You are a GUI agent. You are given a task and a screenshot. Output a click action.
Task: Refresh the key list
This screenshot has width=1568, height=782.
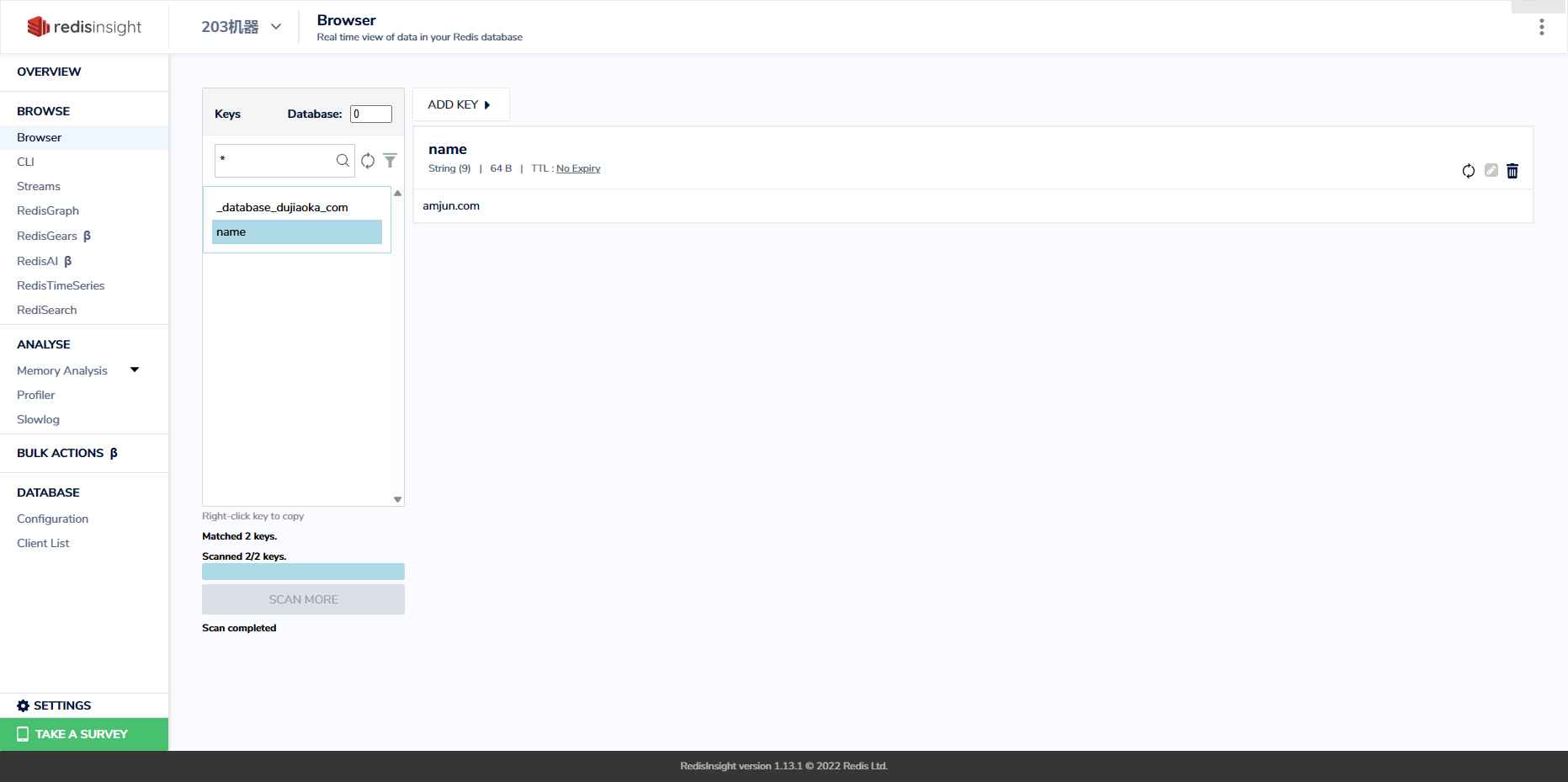tap(368, 161)
